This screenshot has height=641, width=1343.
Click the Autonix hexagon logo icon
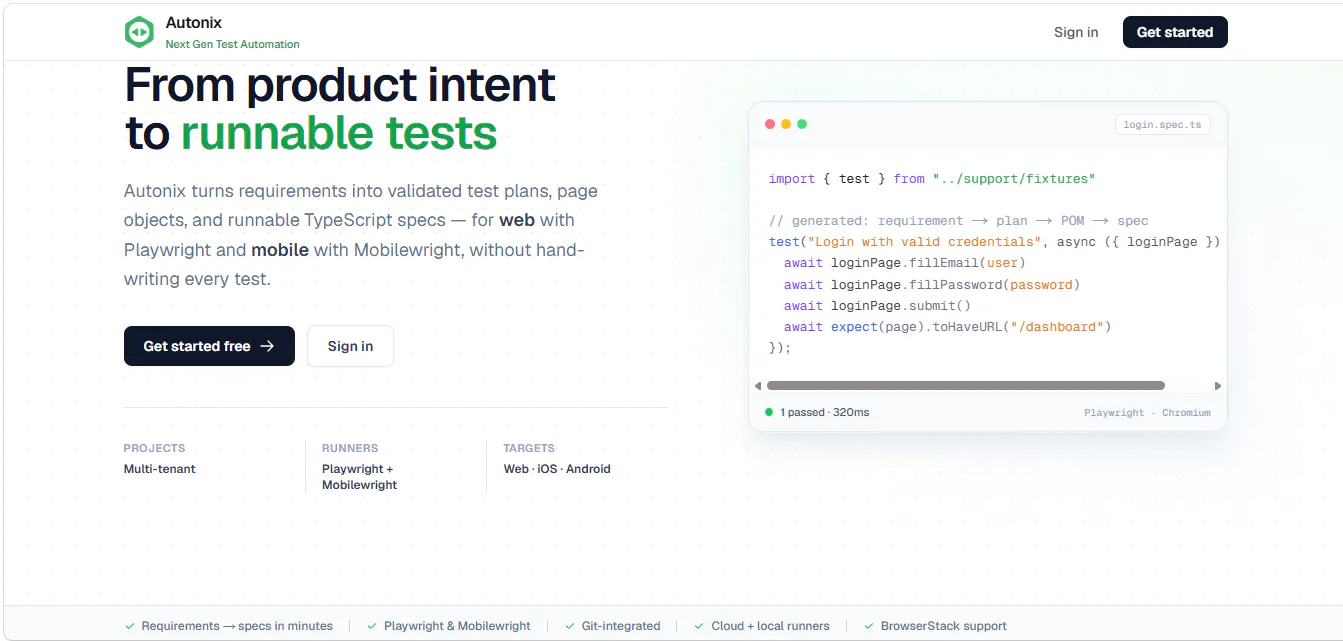coord(139,32)
